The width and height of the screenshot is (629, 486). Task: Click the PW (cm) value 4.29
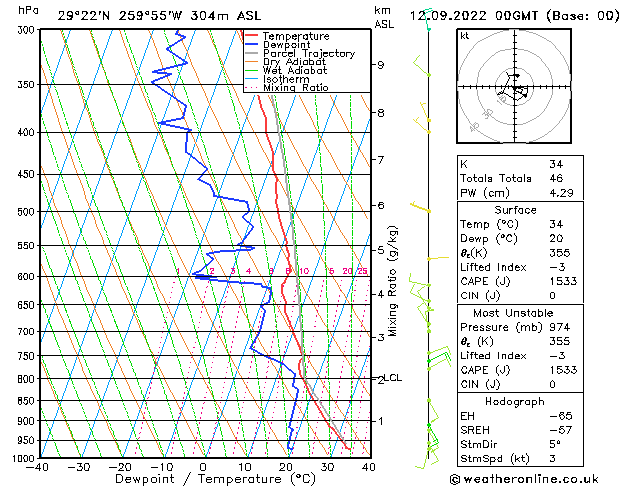(x=561, y=193)
